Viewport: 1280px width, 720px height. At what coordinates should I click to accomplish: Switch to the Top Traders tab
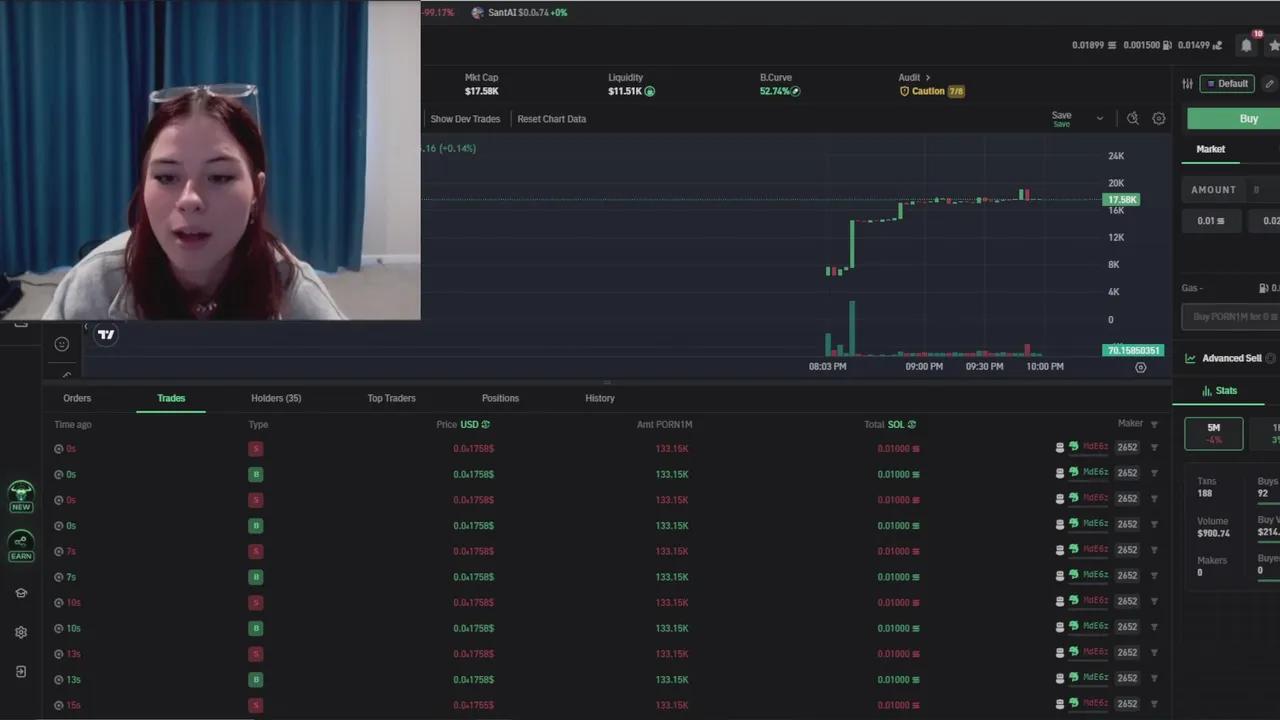[391, 398]
